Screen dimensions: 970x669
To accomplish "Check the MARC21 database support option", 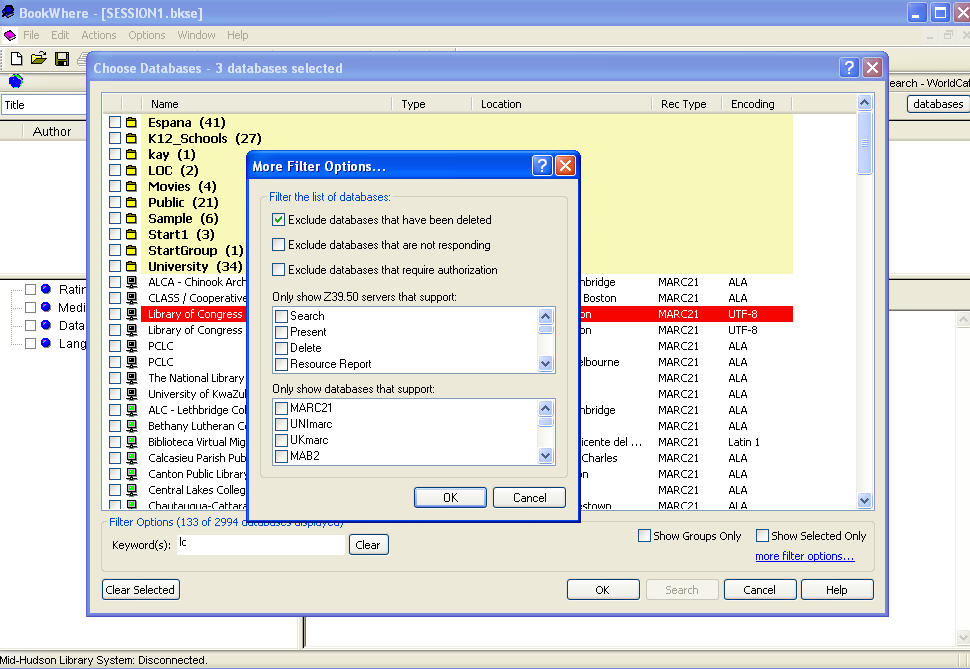I will tap(281, 408).
